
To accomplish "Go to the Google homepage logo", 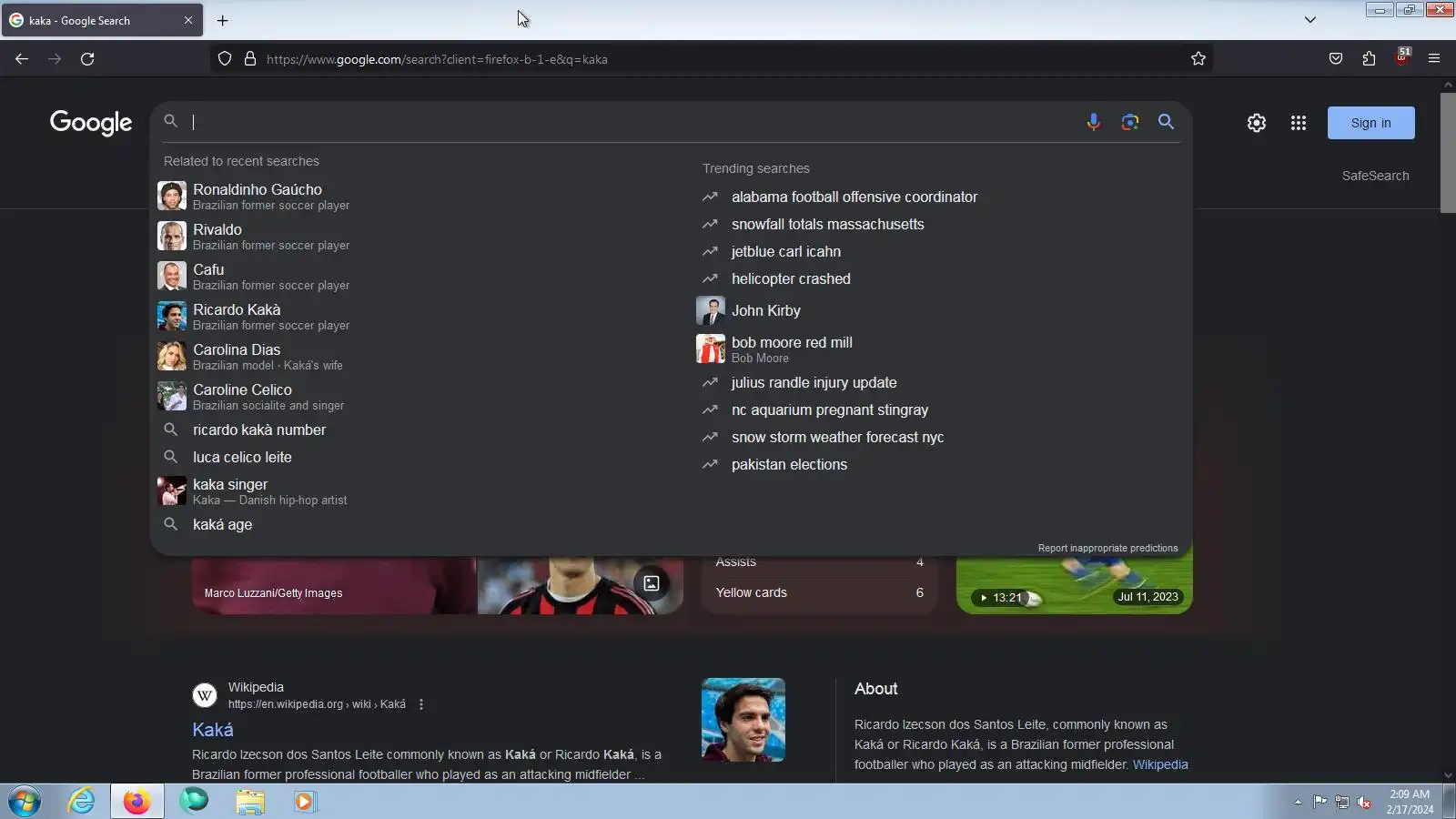I will (x=91, y=123).
